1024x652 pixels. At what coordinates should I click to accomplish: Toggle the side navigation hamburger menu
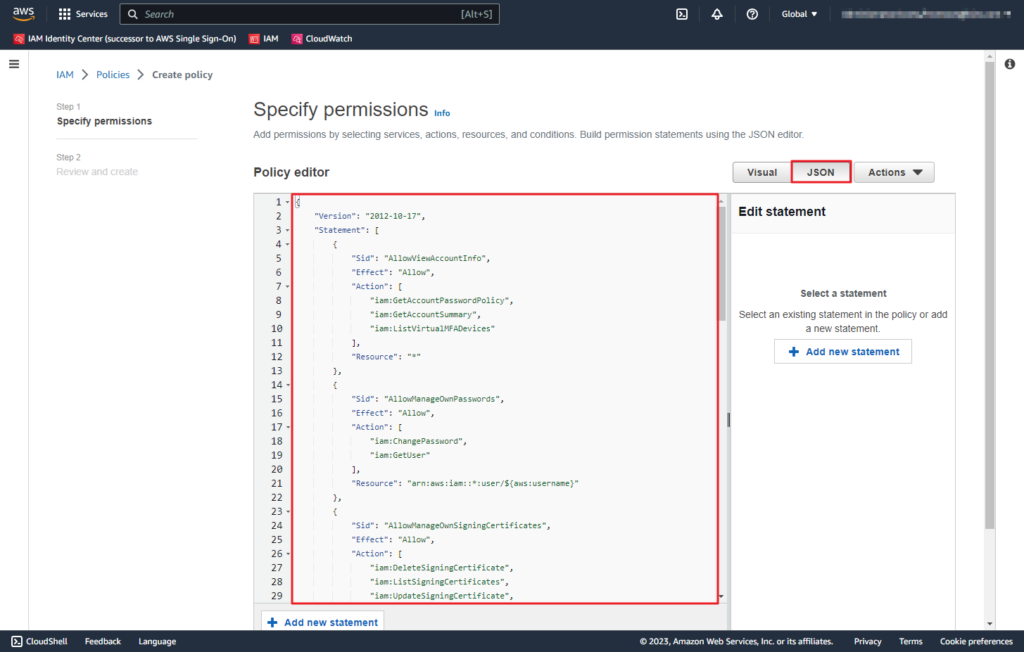pos(14,64)
